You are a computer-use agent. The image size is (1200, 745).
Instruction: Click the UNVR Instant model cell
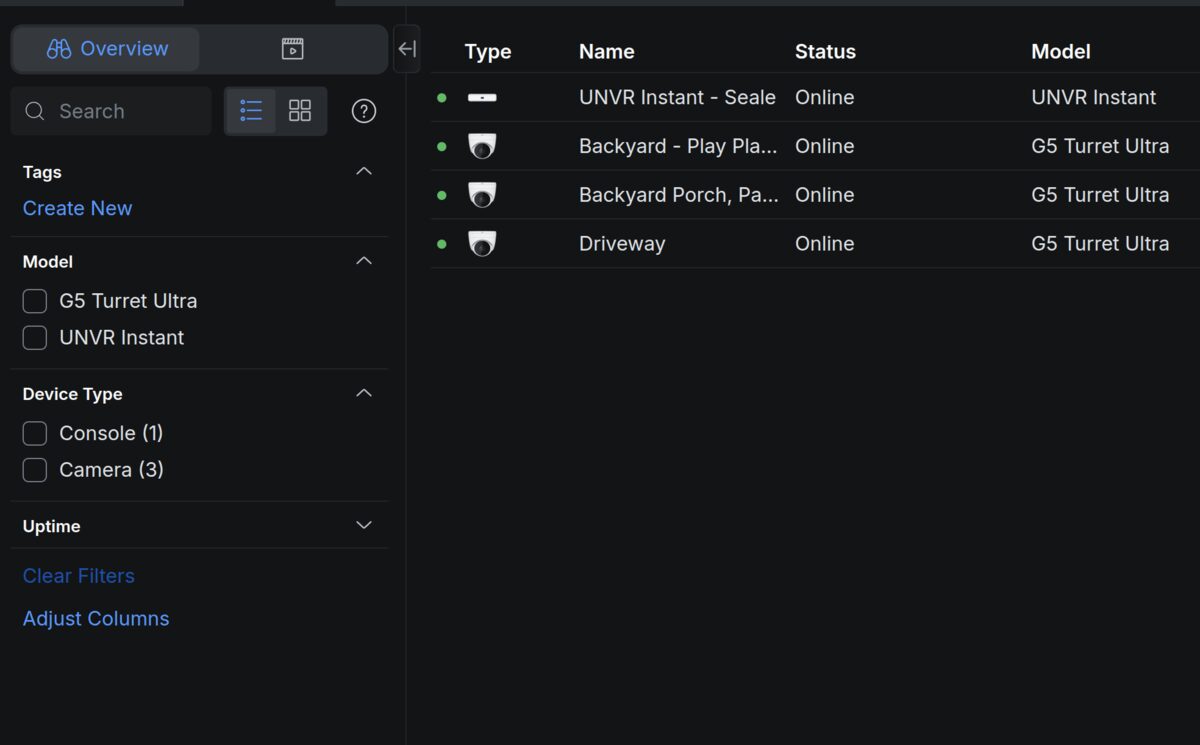coord(1094,98)
